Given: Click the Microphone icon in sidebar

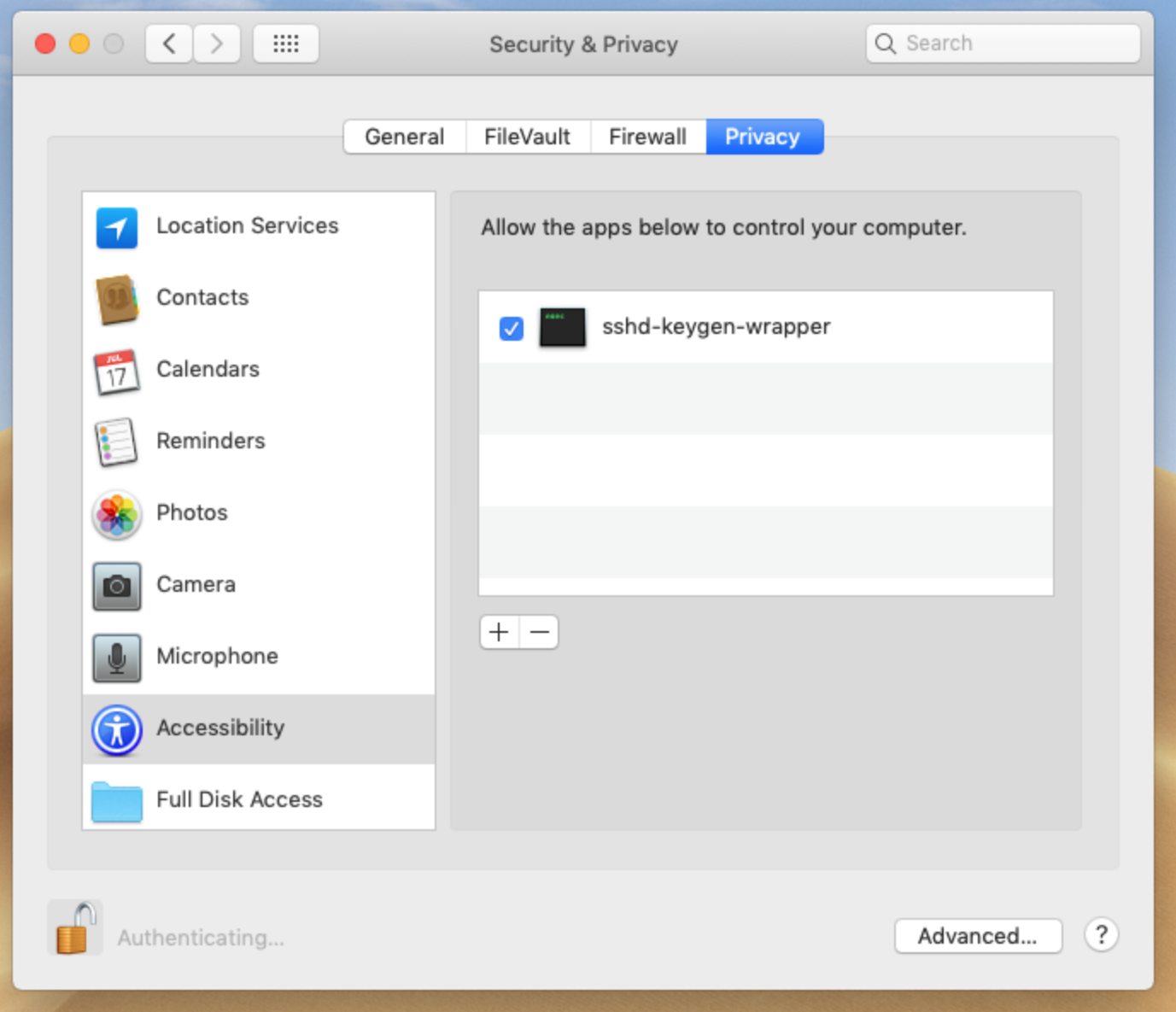Looking at the screenshot, I should tap(117, 658).
